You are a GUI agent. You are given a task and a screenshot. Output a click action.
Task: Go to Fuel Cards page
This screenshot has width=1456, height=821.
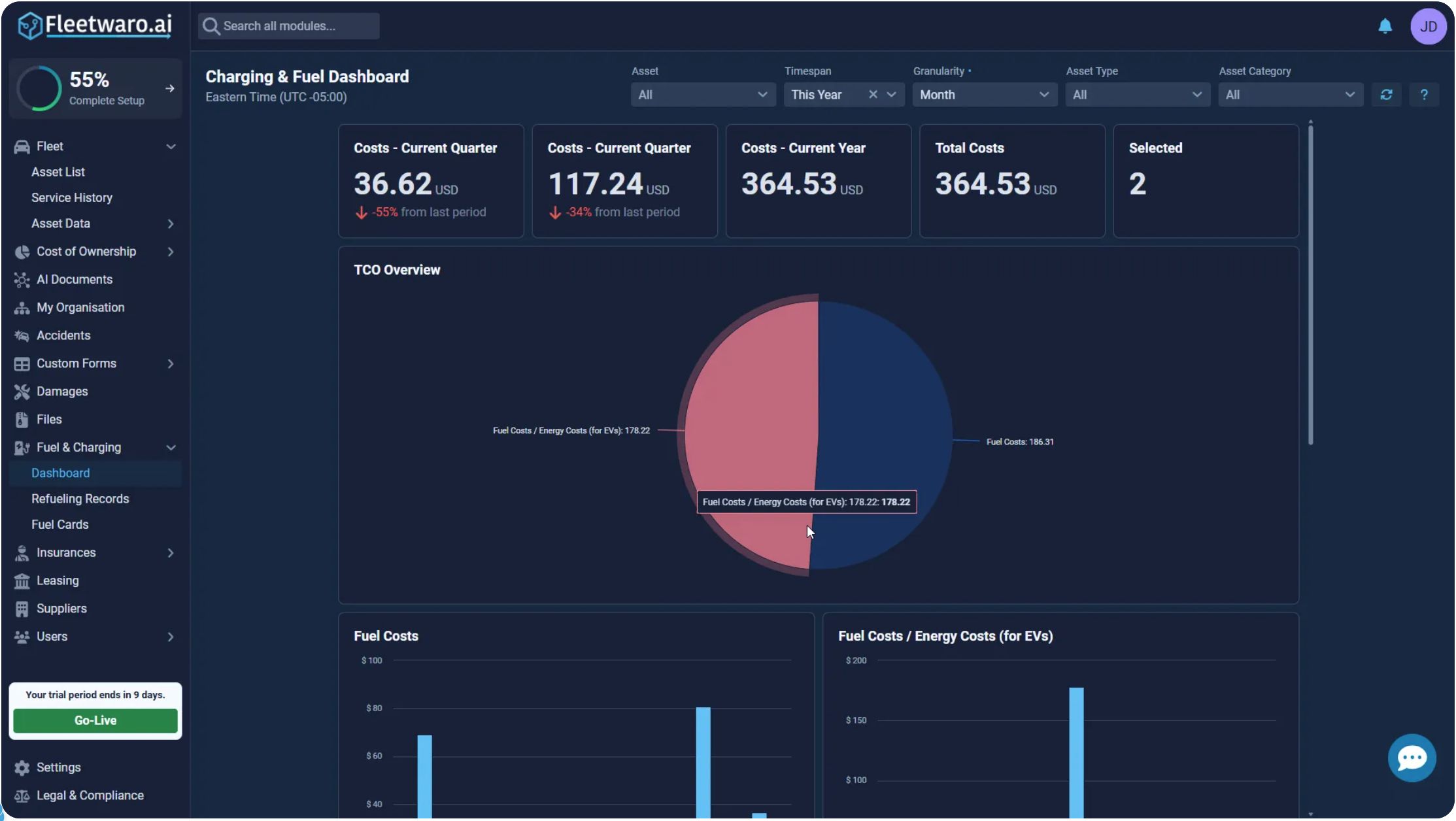[x=60, y=524]
